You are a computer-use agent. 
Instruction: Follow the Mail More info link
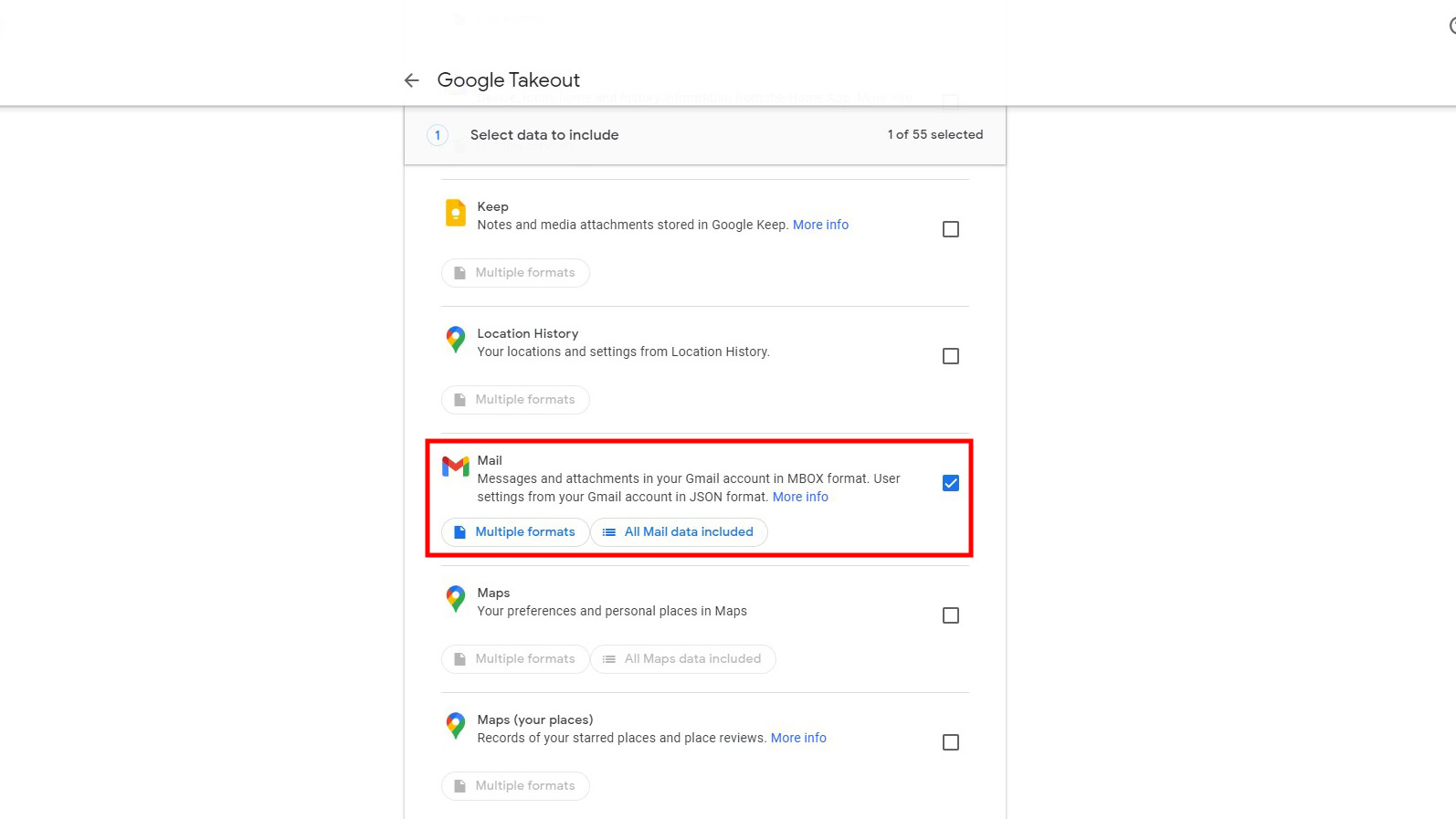800,497
